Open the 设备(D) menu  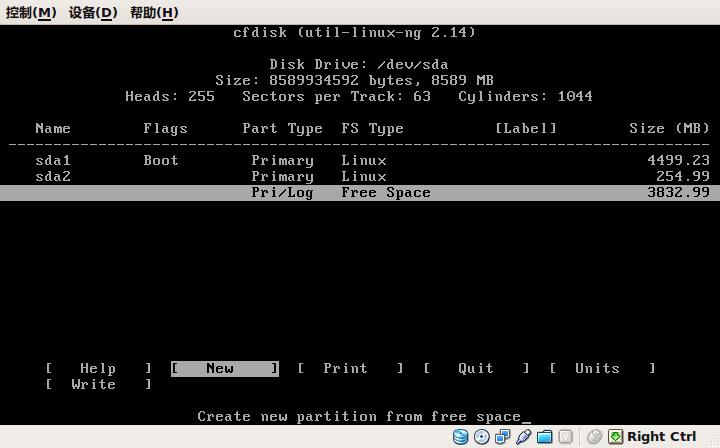[x=93, y=12]
